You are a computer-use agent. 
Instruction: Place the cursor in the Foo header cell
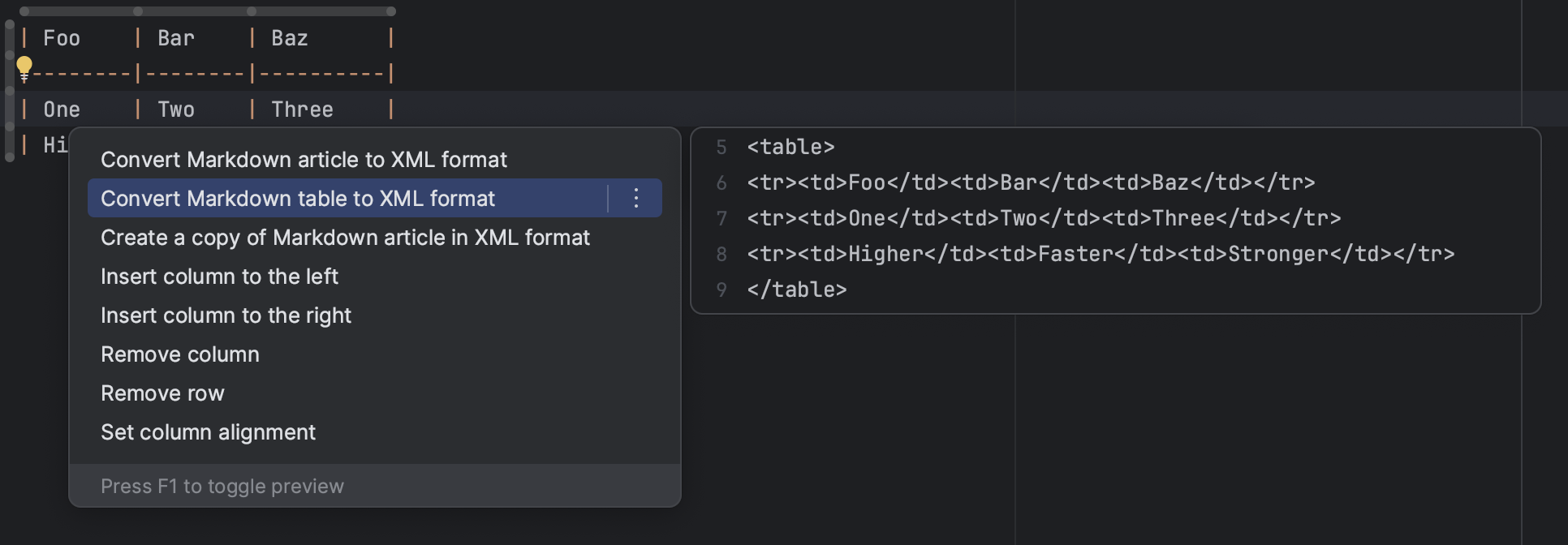point(62,38)
